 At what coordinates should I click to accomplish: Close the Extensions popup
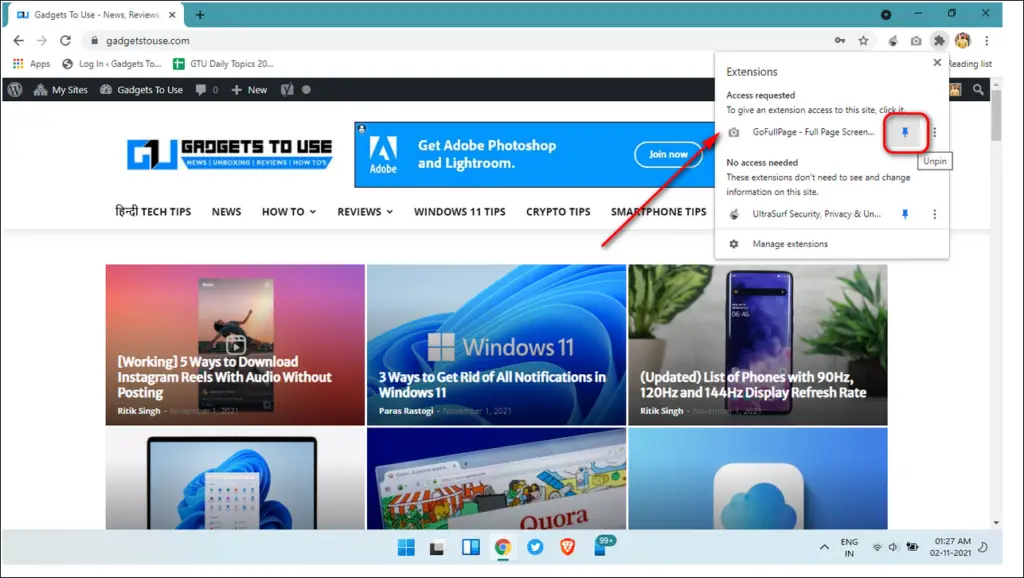point(937,63)
